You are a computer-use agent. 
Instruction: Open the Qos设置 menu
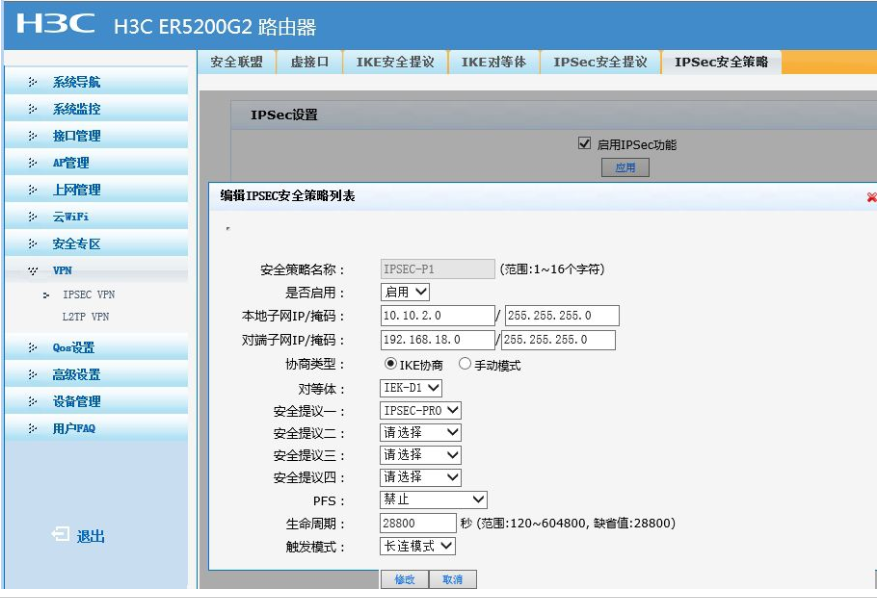pyautogui.click(x=96, y=347)
